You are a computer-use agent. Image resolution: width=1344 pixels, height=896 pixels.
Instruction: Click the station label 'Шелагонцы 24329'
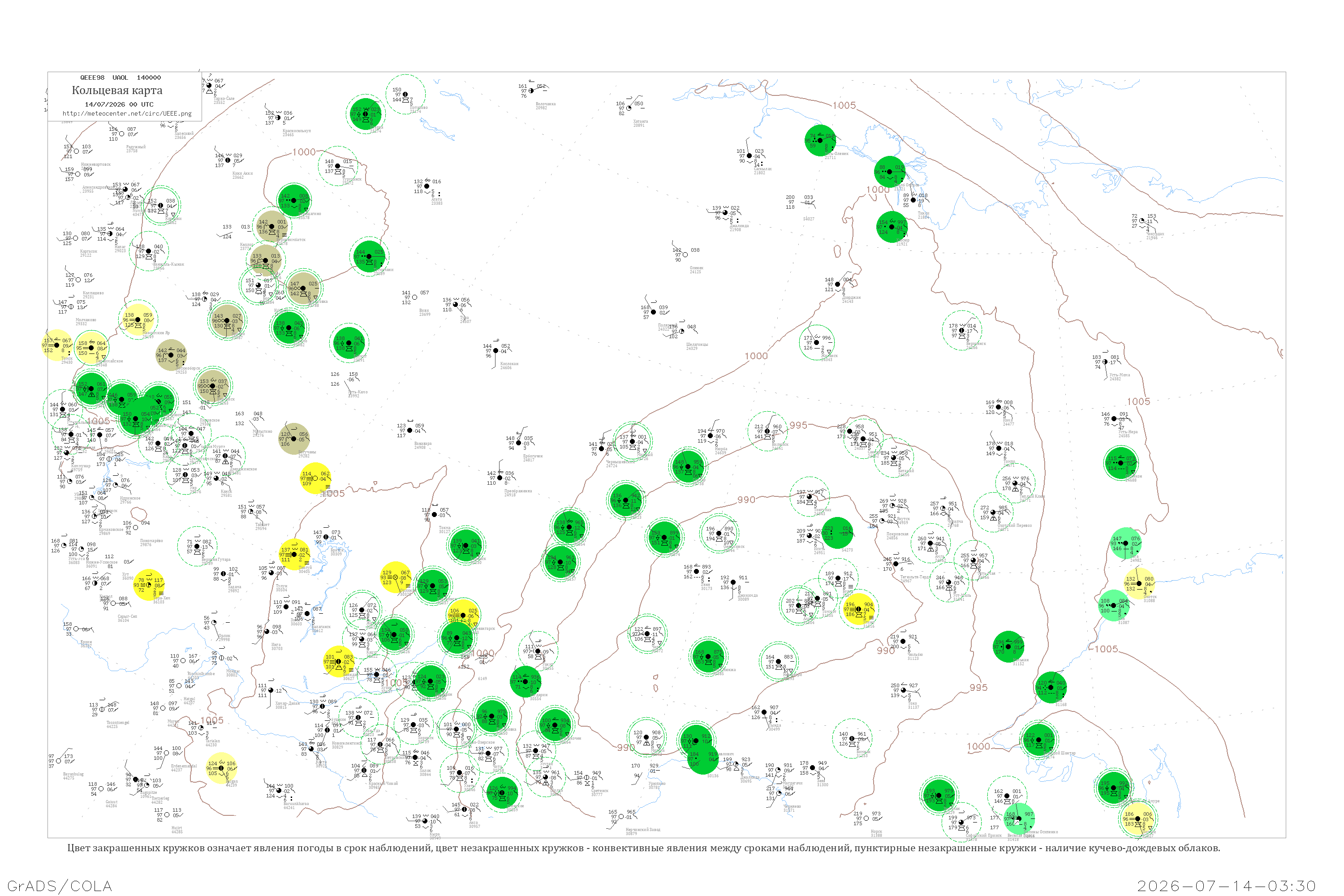click(x=697, y=346)
